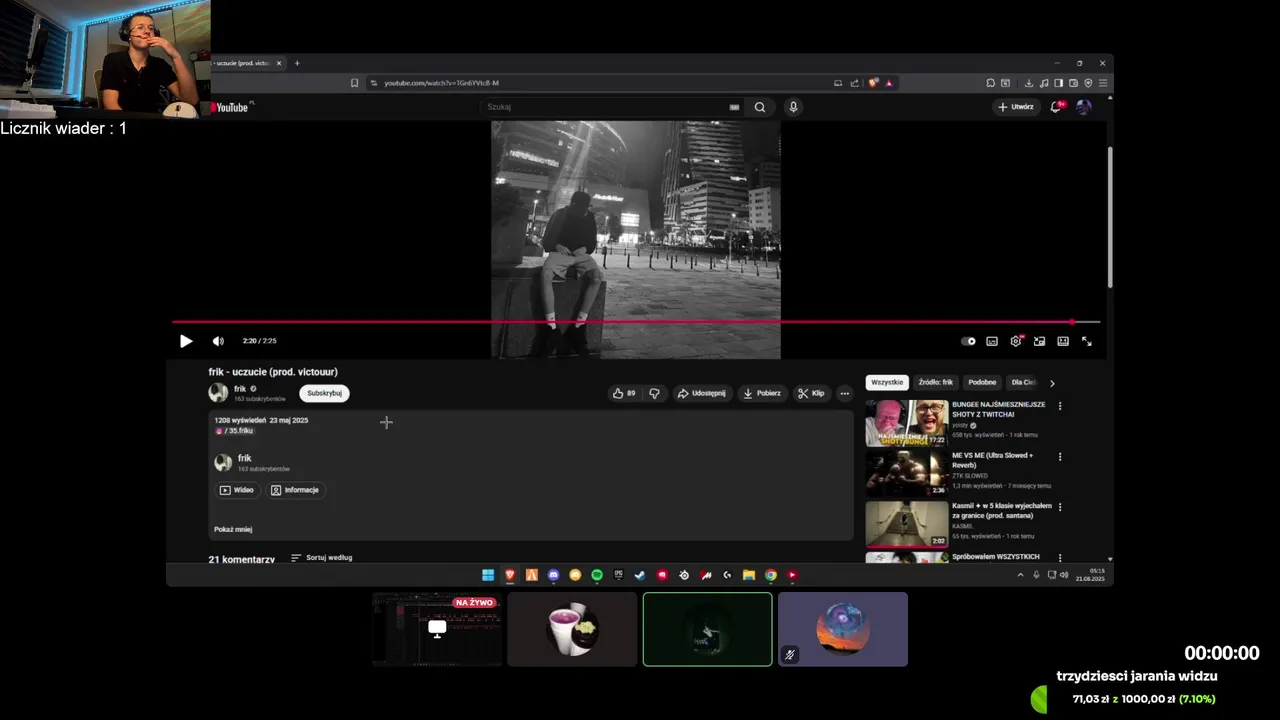
Task: Open the Kasmii 5 klasie video title
Action: point(1002,510)
